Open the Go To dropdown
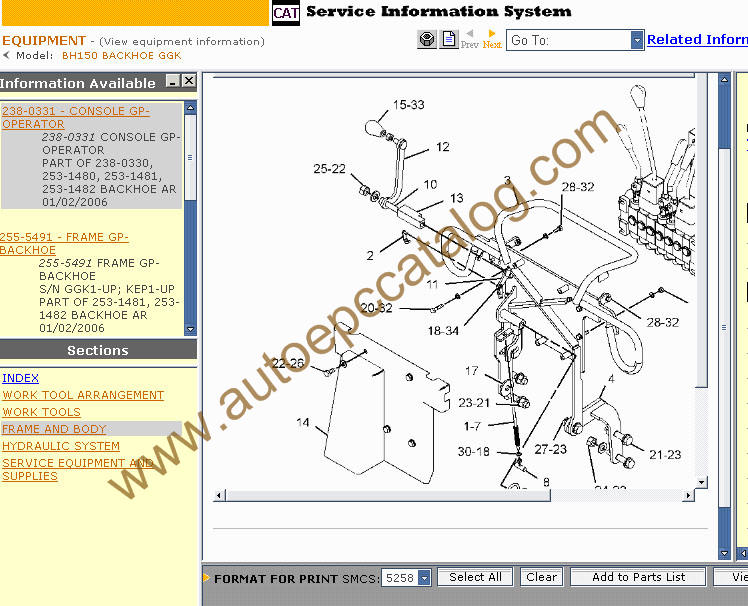This screenshot has width=748, height=606. [637, 40]
